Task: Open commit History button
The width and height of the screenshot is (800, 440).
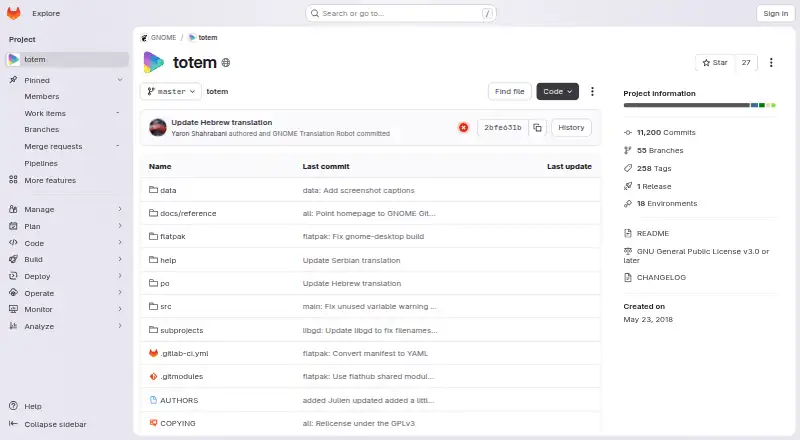Action: click(571, 128)
